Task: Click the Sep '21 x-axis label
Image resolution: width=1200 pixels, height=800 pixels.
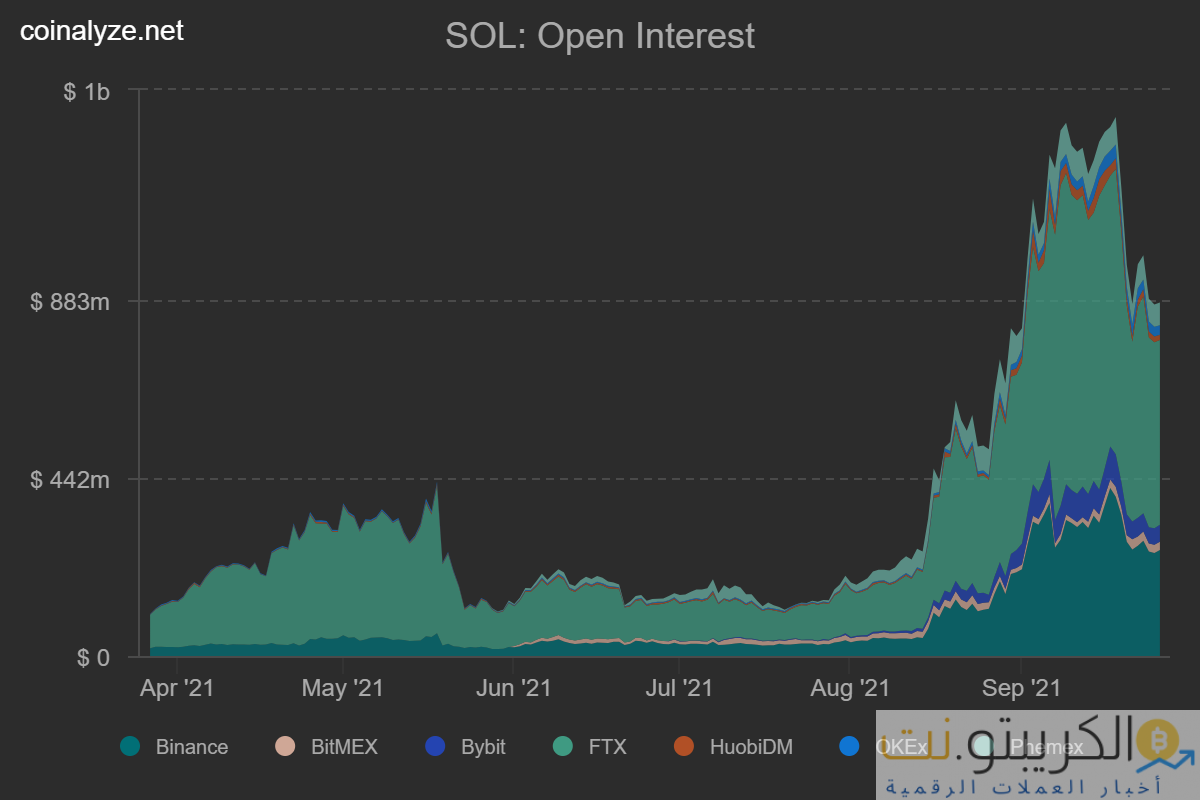Action: [1021, 688]
